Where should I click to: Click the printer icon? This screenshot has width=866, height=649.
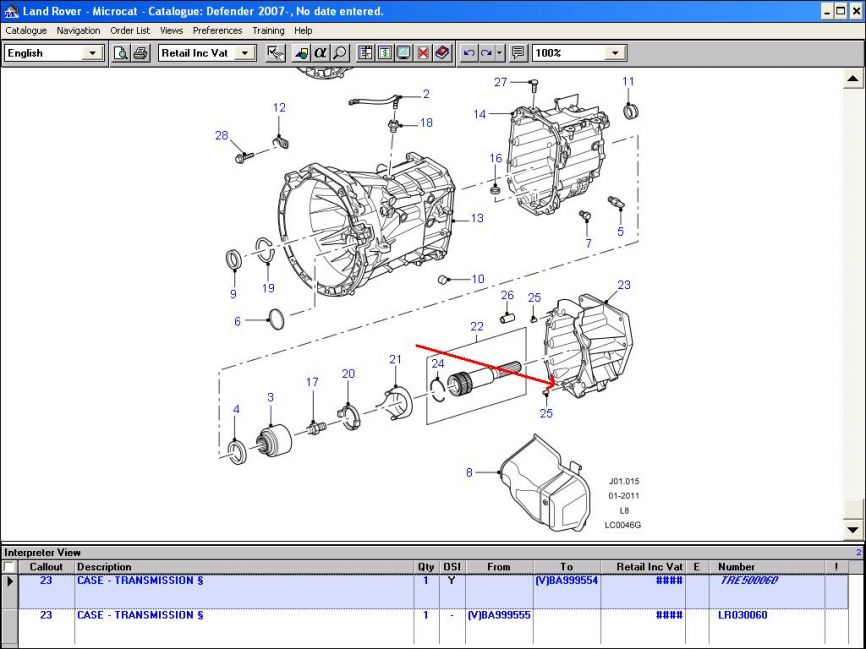(140, 53)
